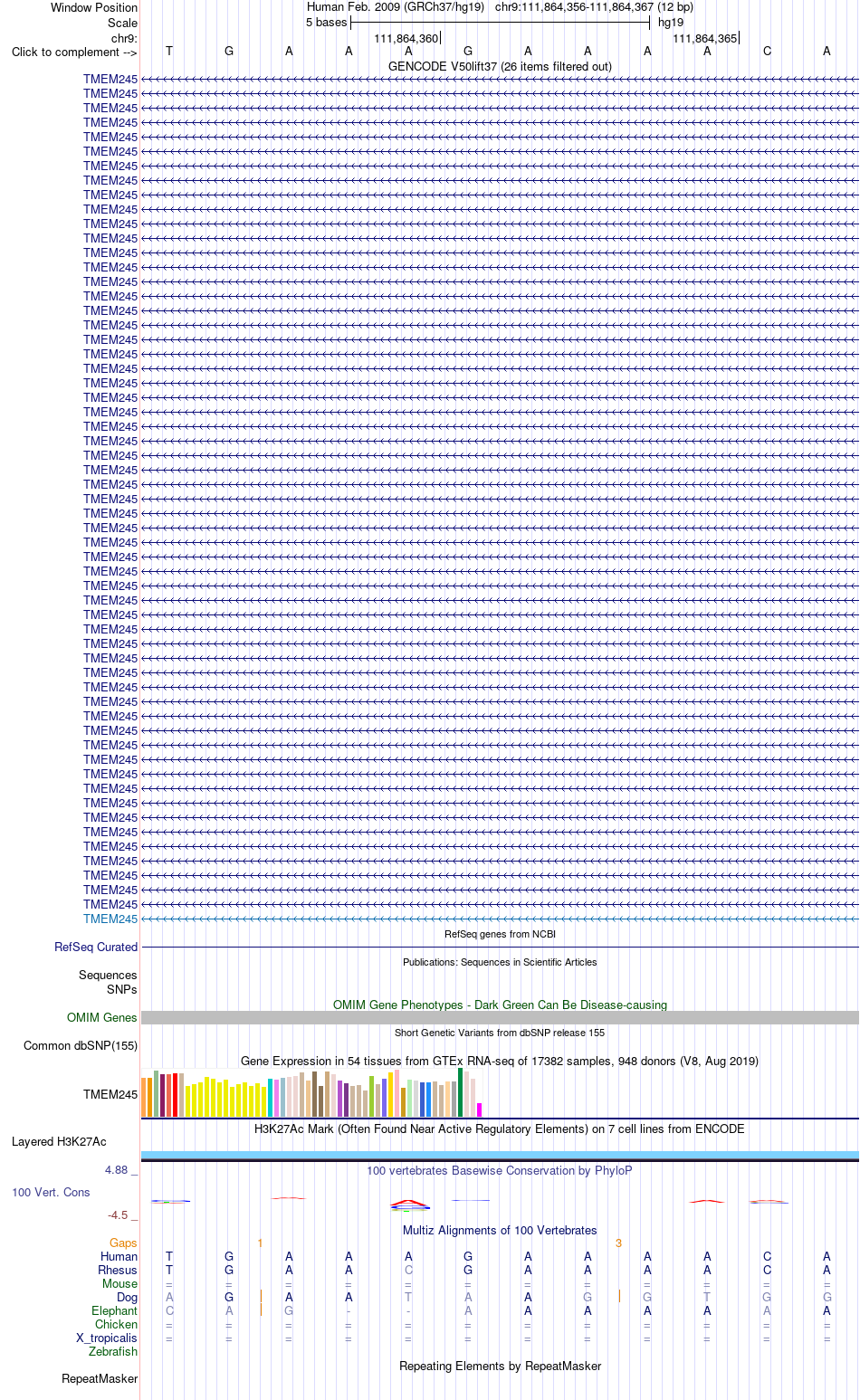Click the RefSeq Curated intron line
Image resolution: width=860 pixels, height=1400 pixels.
pyautogui.click(x=500, y=947)
